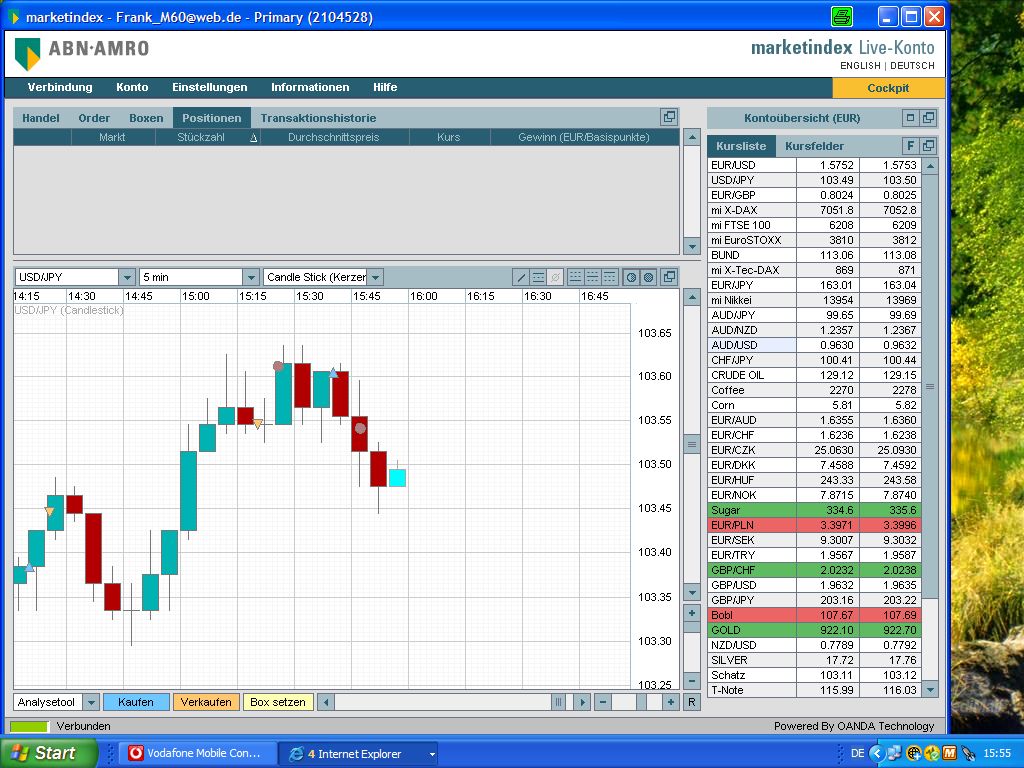Viewport: 1024px width, 768px height.
Task: Choose the bottom-solid line style icon
Action: point(575,277)
